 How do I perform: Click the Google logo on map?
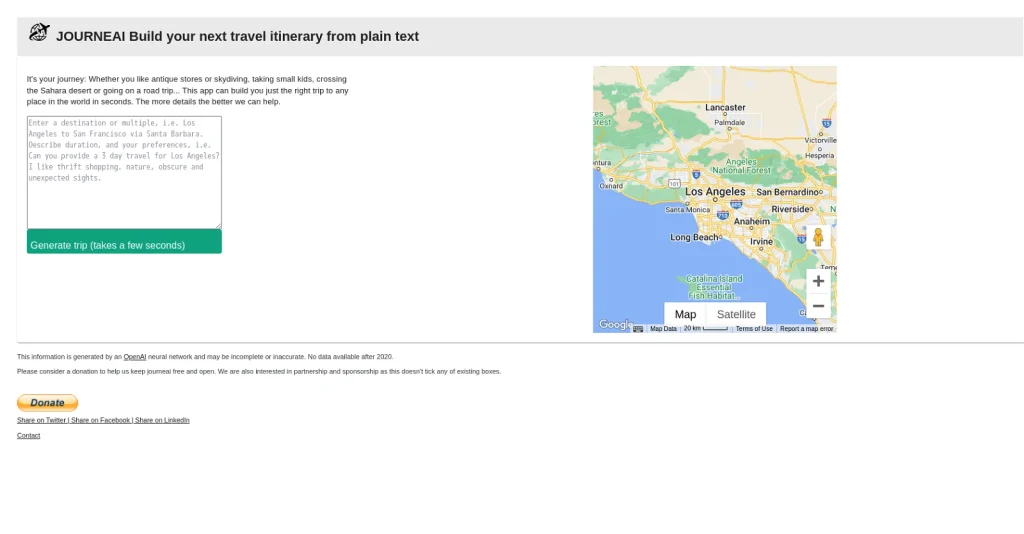point(614,324)
